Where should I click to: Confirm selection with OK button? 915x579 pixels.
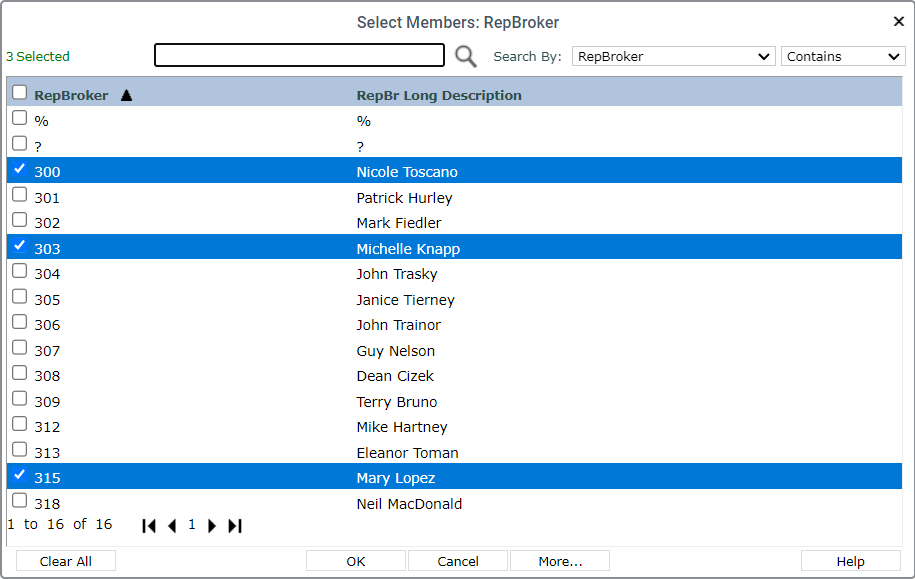coord(355,561)
